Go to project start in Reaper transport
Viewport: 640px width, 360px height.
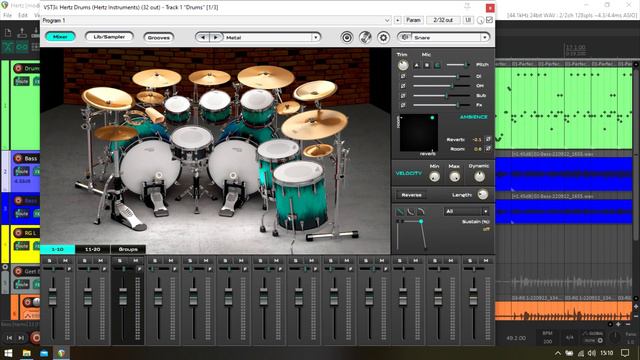click(x=9, y=338)
